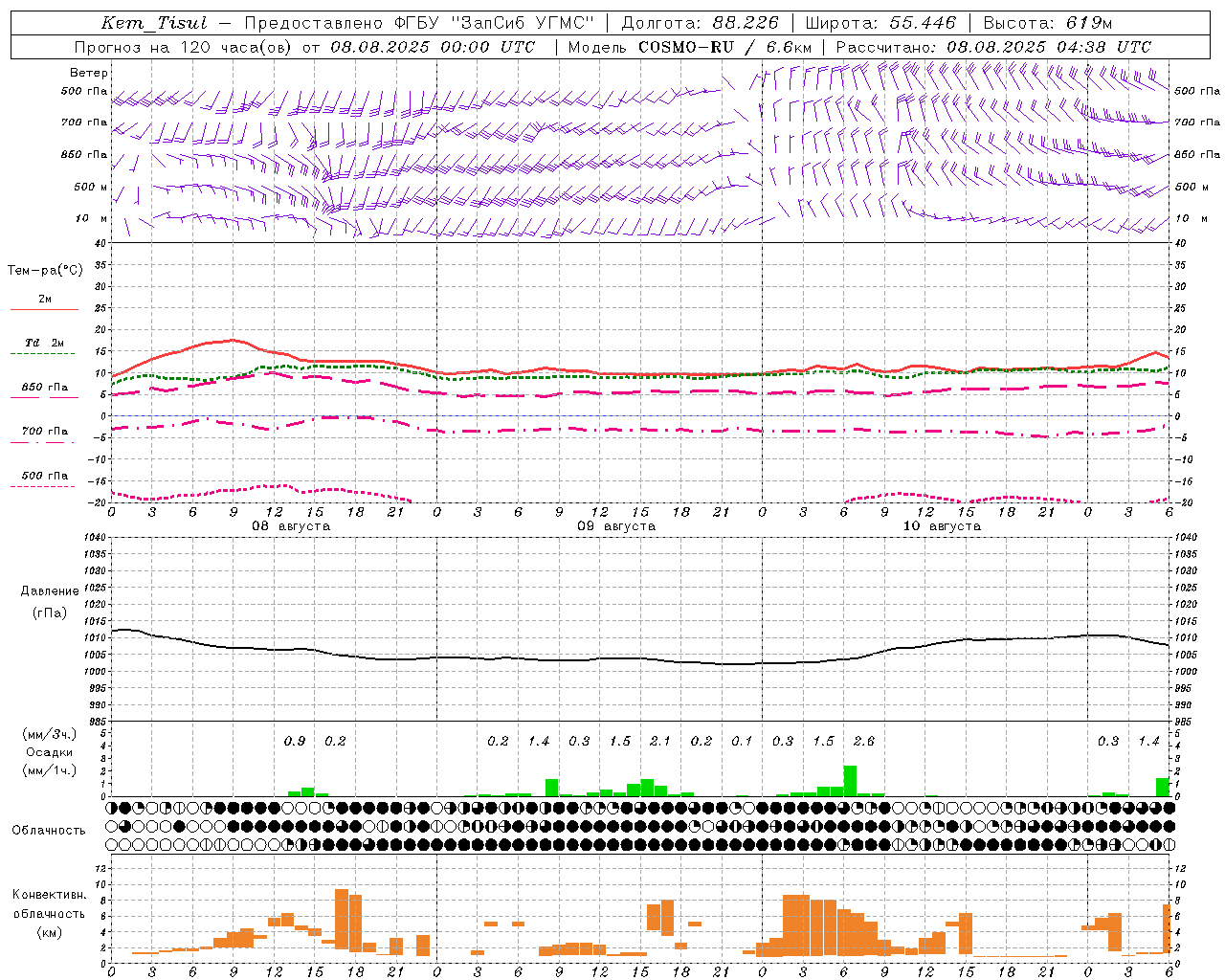Viewport: 1225px width, 980px height.
Task: Click the '500 гПа' dotted legend entry in temperature panel
Action: coord(45,475)
